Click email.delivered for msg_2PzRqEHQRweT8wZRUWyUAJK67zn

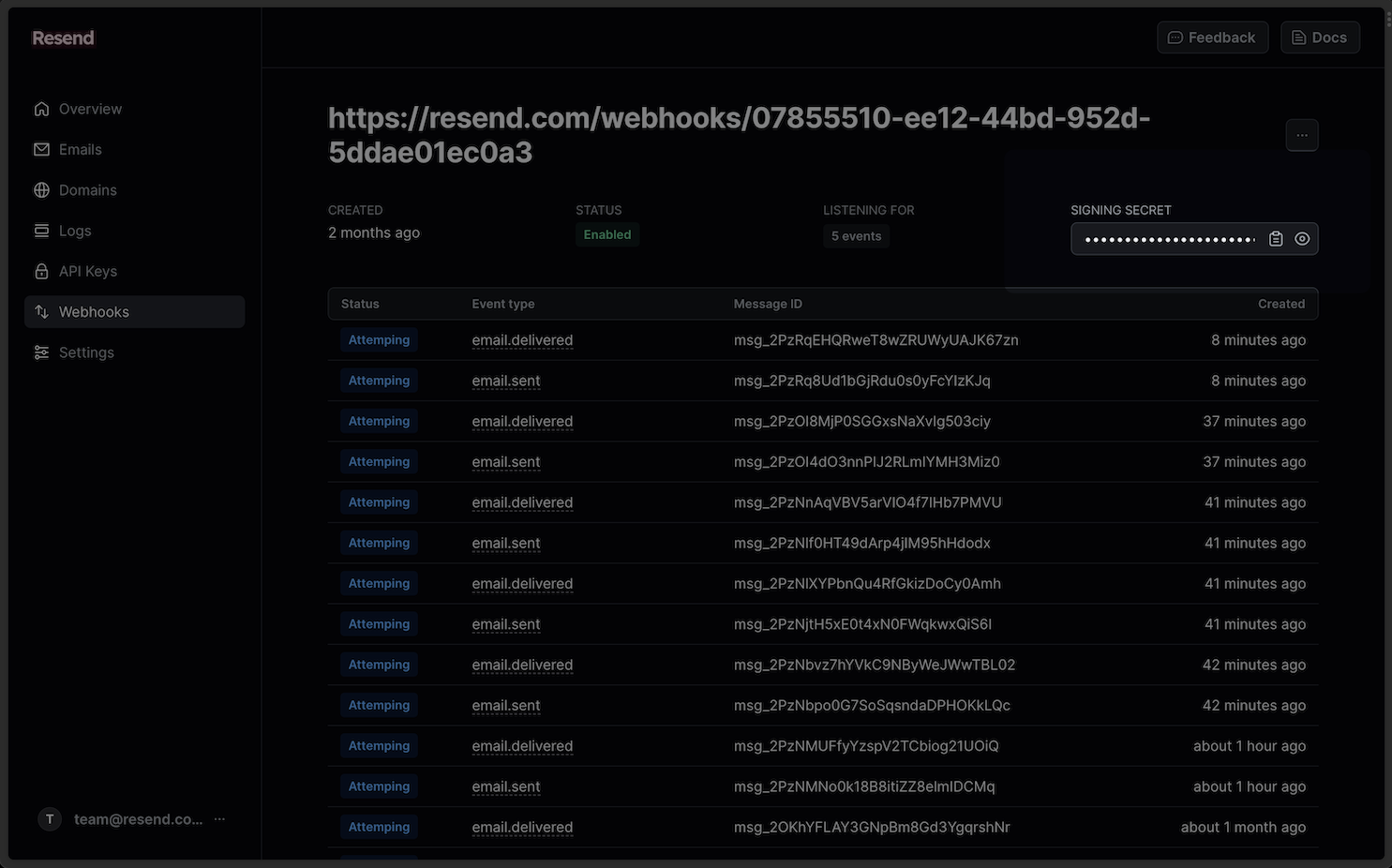pos(522,340)
